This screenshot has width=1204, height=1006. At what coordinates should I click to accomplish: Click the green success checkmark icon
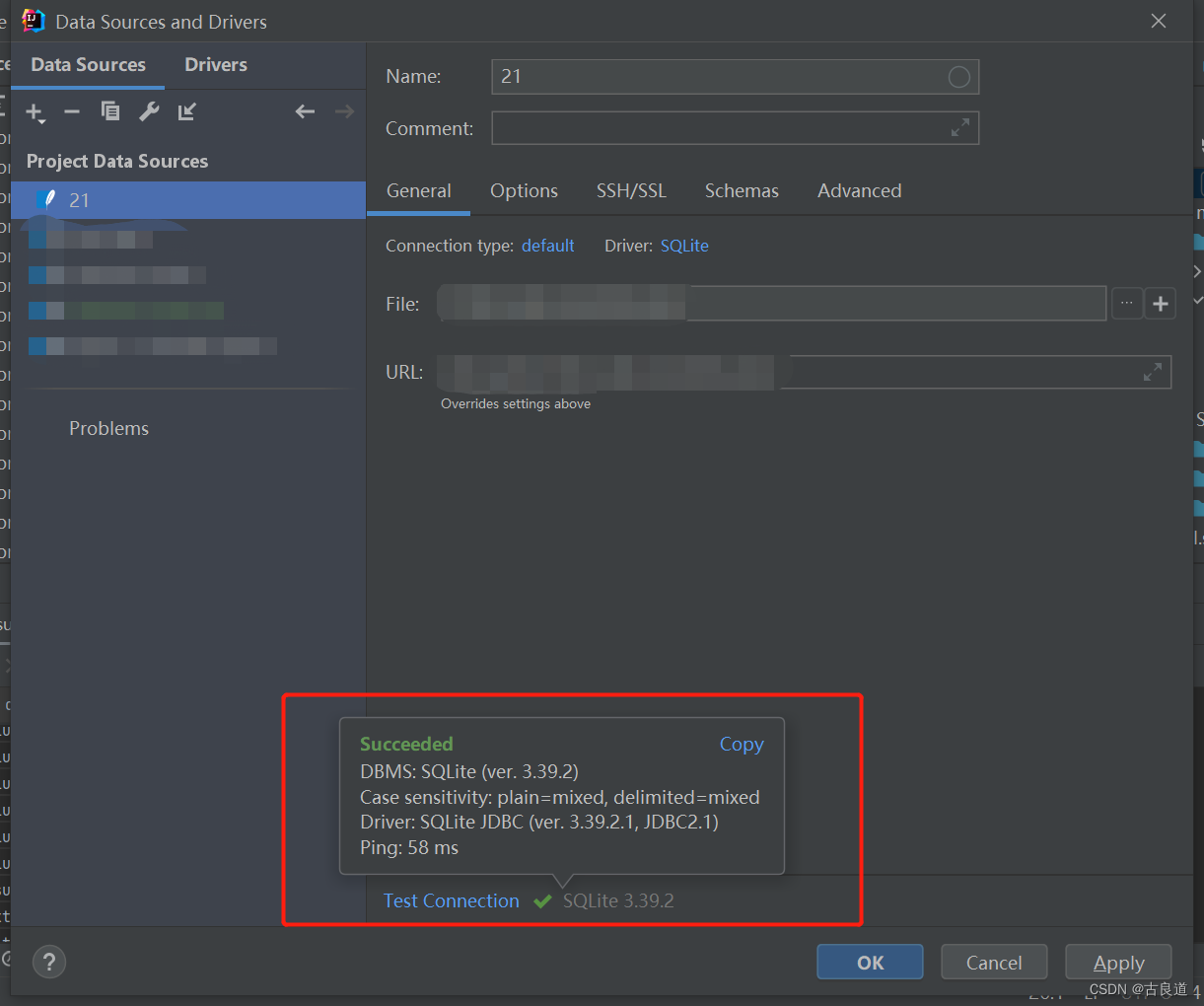pyautogui.click(x=542, y=901)
